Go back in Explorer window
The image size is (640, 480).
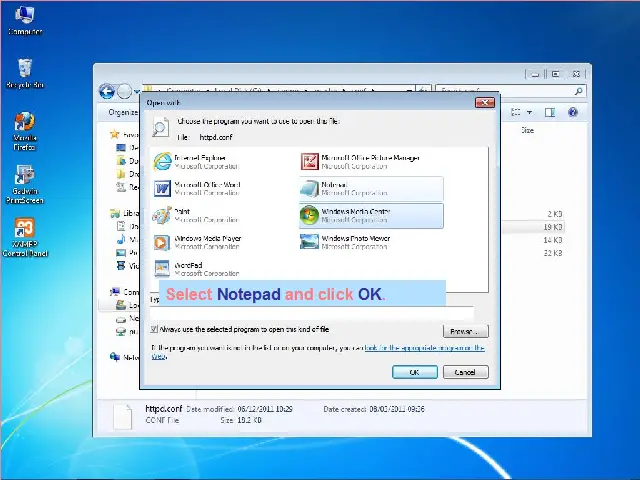tap(107, 91)
